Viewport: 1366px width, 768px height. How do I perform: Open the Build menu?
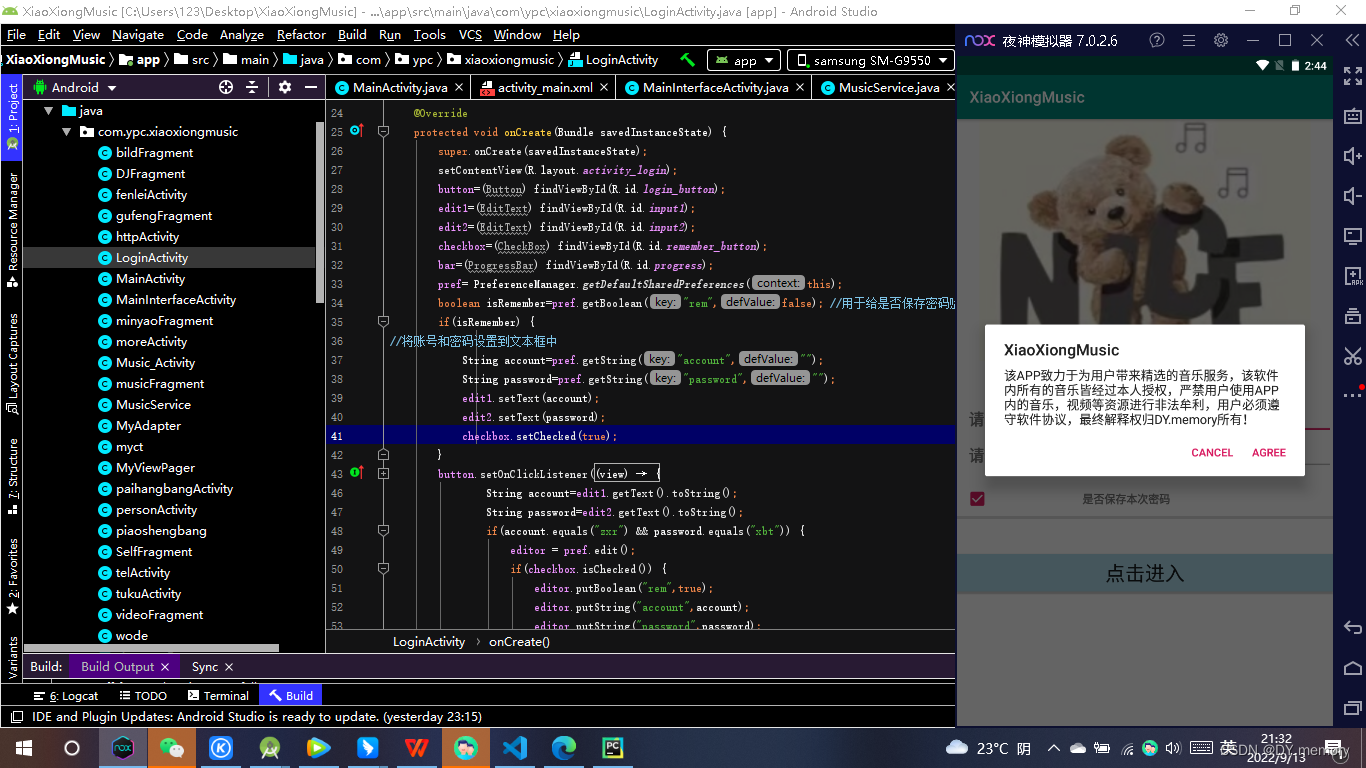(352, 34)
